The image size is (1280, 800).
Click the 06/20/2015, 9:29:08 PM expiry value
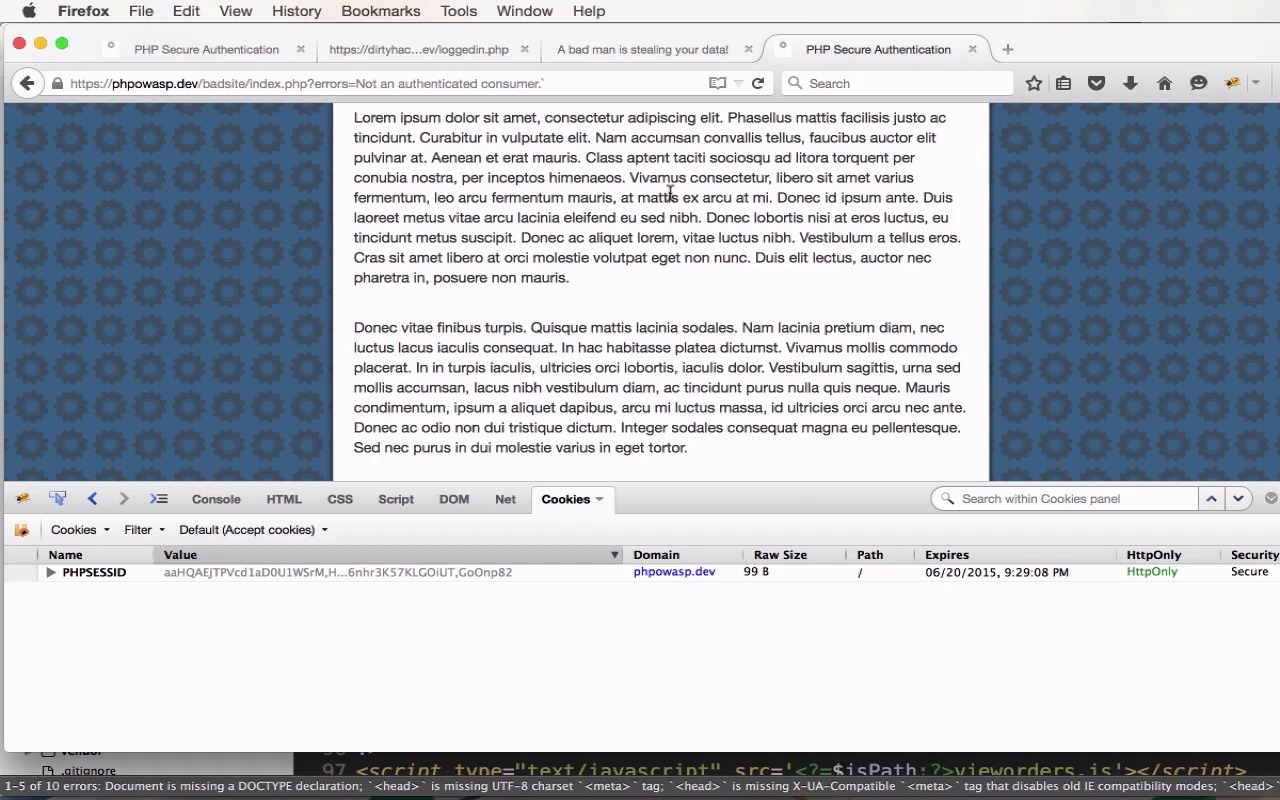pyautogui.click(x=996, y=572)
